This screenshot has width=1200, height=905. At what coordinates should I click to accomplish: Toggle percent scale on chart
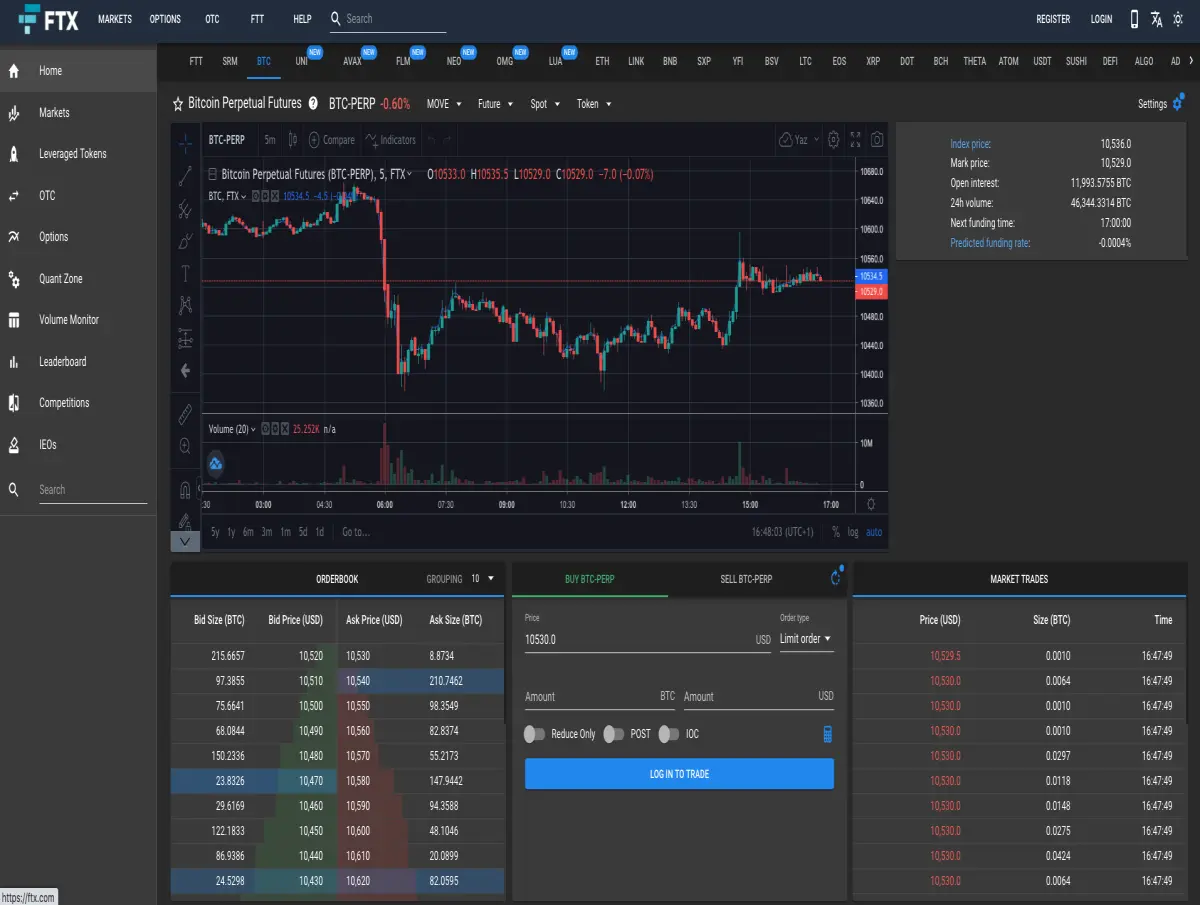pos(836,532)
